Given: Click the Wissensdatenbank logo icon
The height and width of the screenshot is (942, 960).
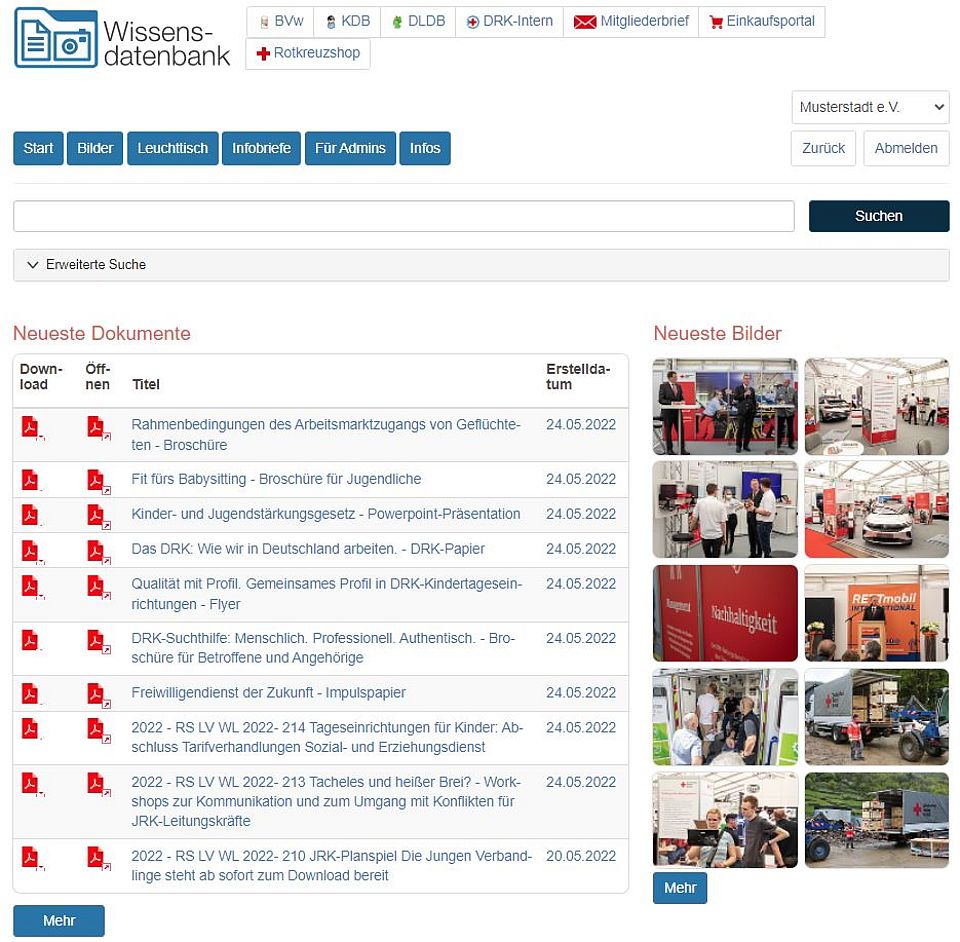Looking at the screenshot, I should click(x=56, y=38).
